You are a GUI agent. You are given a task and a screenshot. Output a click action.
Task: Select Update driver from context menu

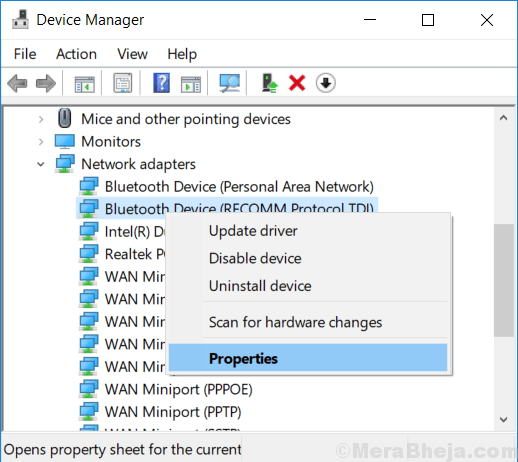[x=253, y=231]
